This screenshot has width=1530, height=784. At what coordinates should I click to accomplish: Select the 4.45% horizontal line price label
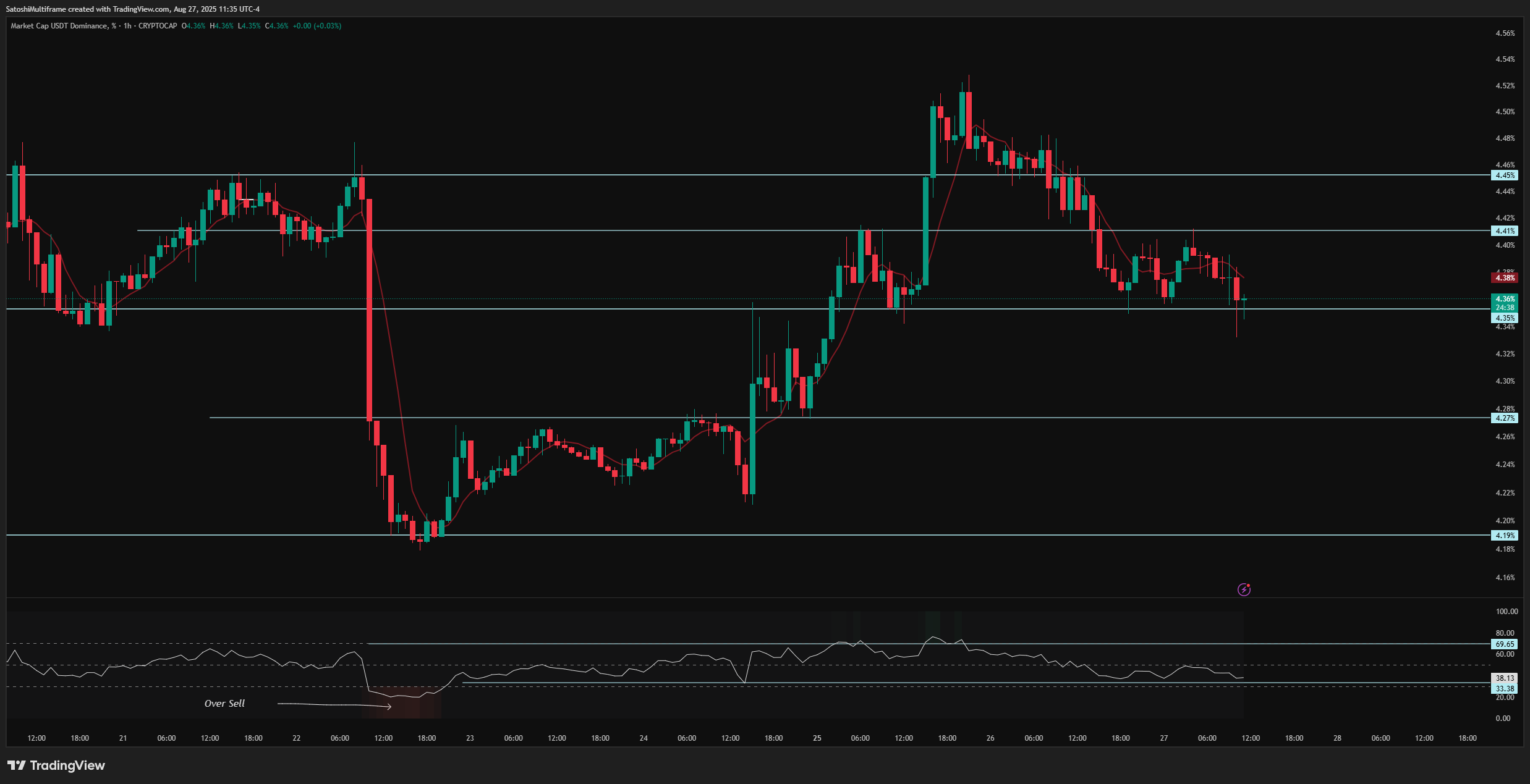pyautogui.click(x=1505, y=175)
